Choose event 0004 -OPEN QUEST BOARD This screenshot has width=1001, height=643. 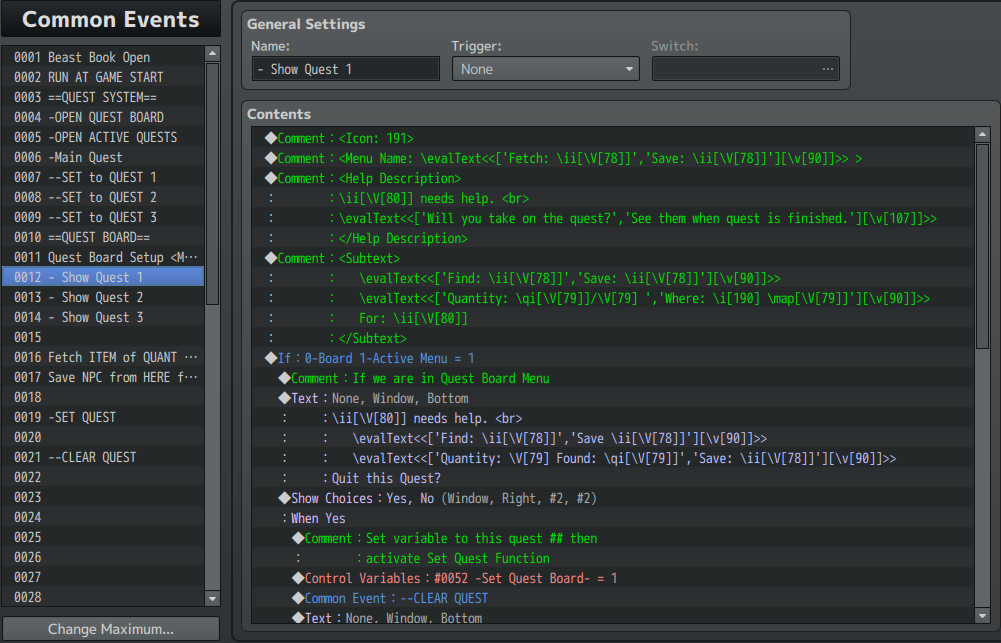[x=105, y=117]
